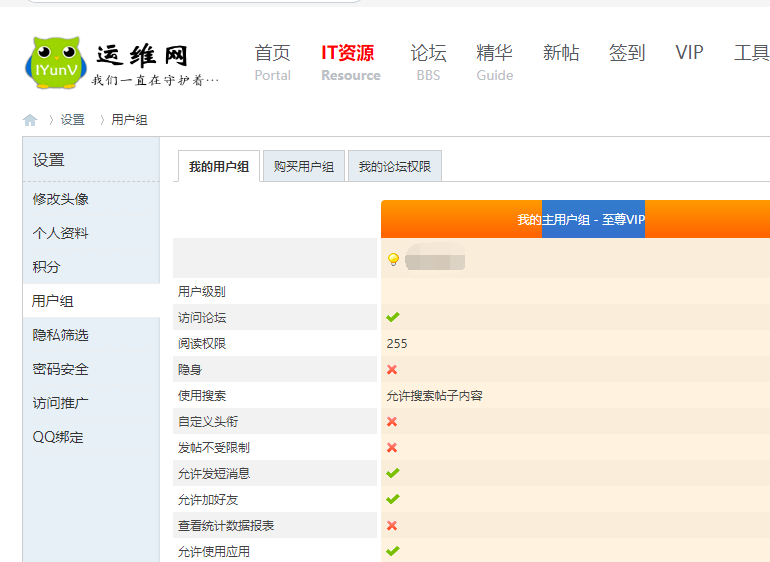Open the 精华 Guide nav item
770x562 pixels.
pyautogui.click(x=495, y=62)
